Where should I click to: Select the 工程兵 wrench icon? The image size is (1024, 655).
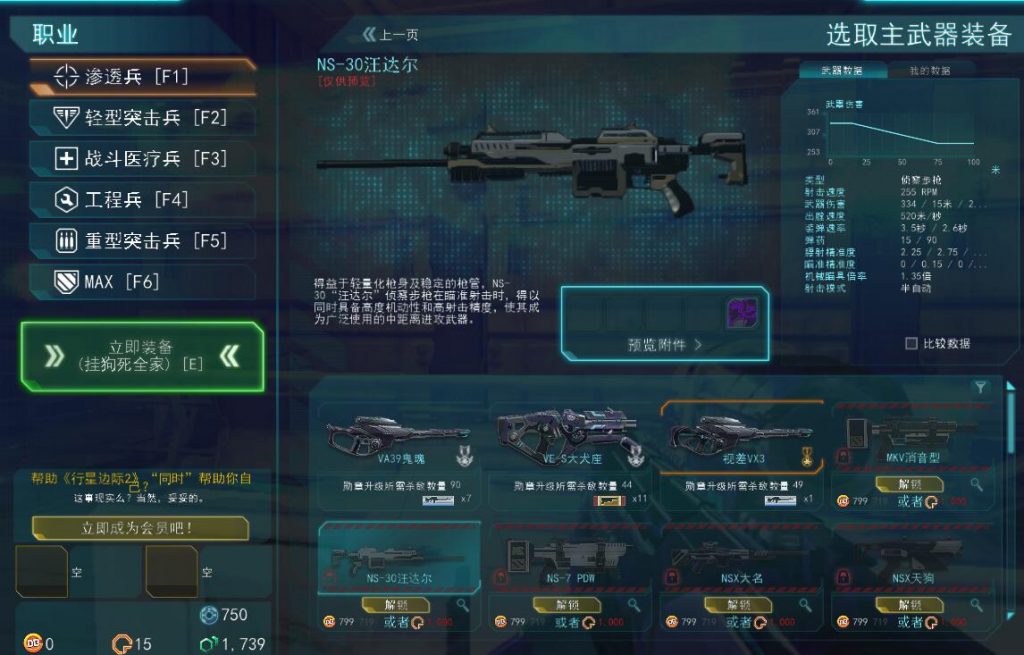click(x=66, y=200)
